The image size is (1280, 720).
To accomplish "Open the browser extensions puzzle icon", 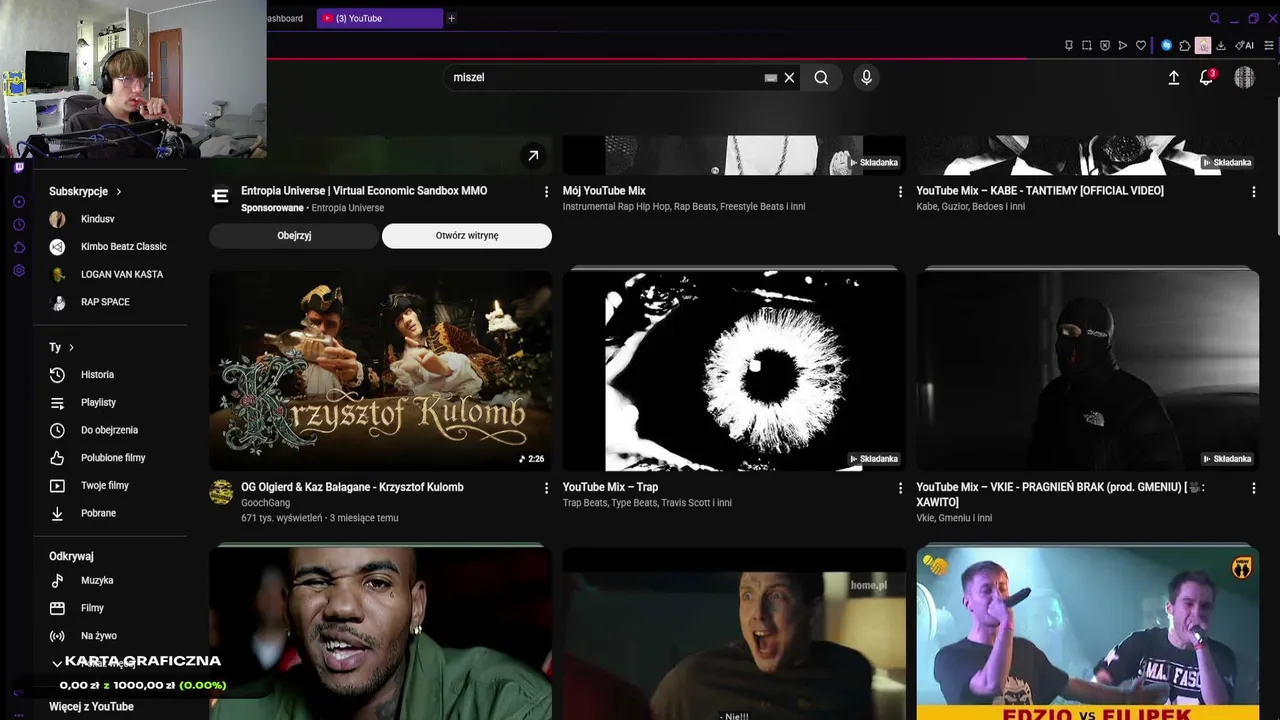I will point(1185,45).
